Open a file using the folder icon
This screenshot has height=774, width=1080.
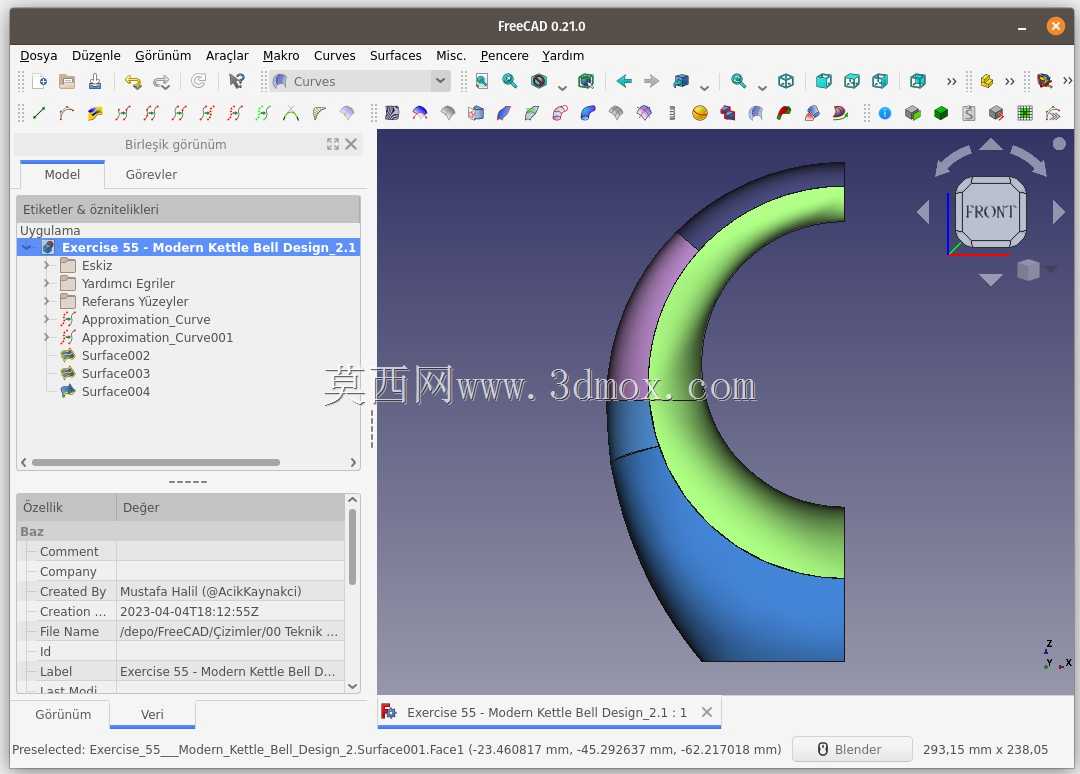67,81
